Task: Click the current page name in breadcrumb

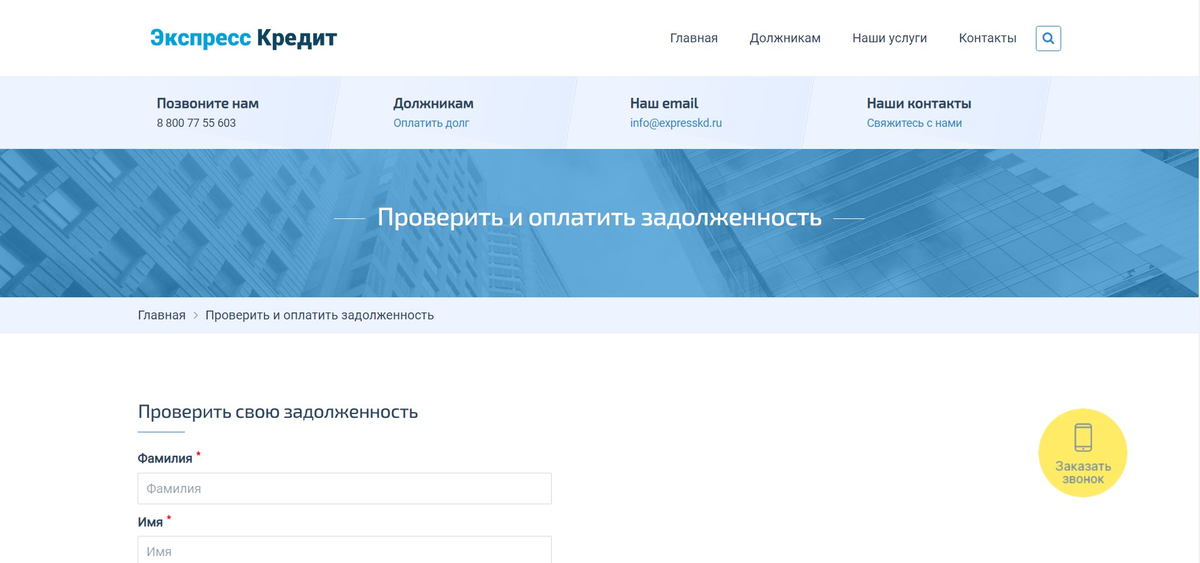Action: coord(319,315)
